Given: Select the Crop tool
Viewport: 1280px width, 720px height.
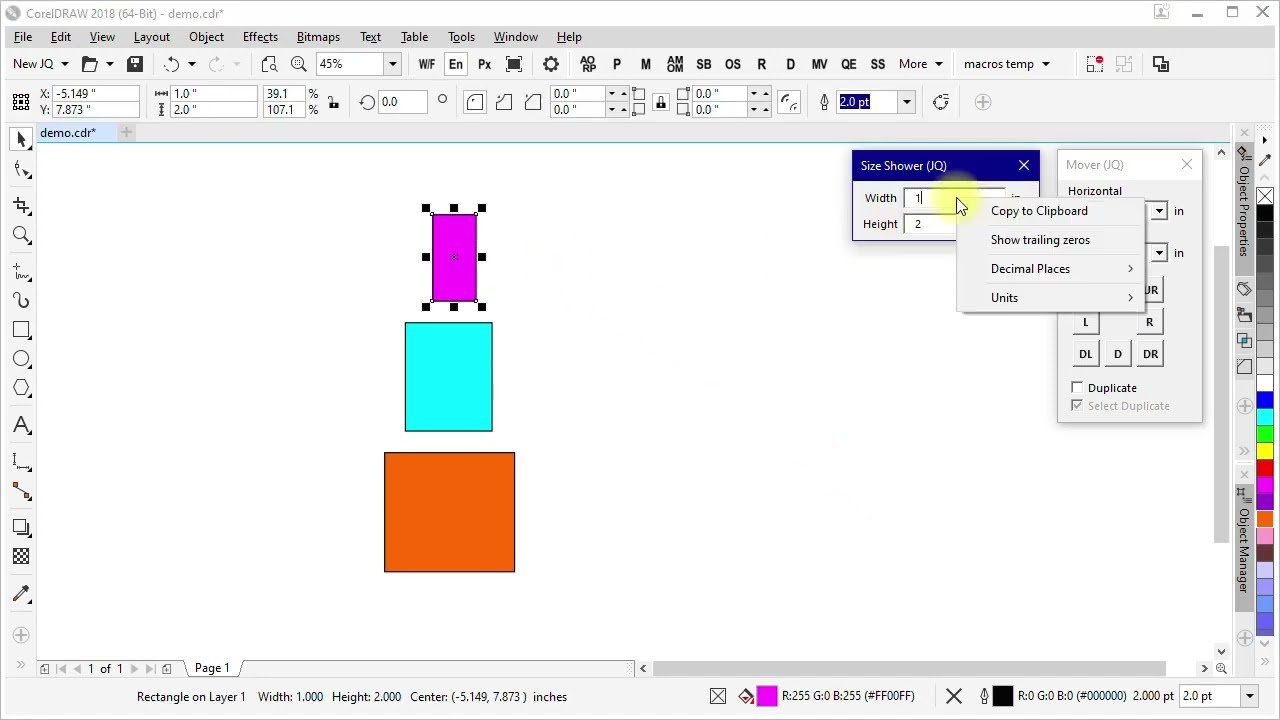Looking at the screenshot, I should 22,205.
